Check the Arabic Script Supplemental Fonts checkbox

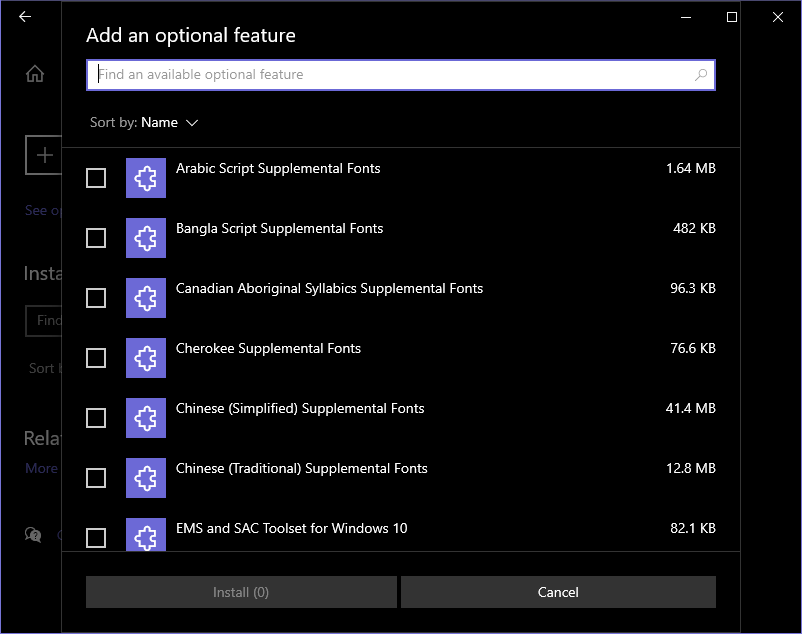click(x=96, y=178)
